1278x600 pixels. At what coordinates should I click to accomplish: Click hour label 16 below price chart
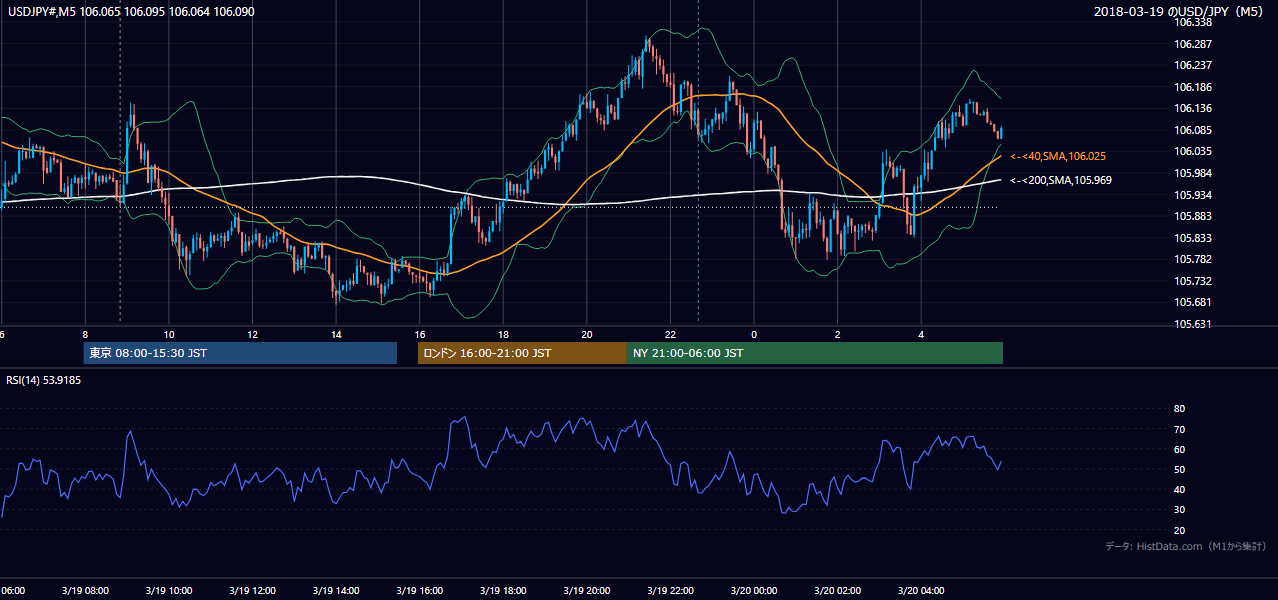pyautogui.click(x=420, y=334)
